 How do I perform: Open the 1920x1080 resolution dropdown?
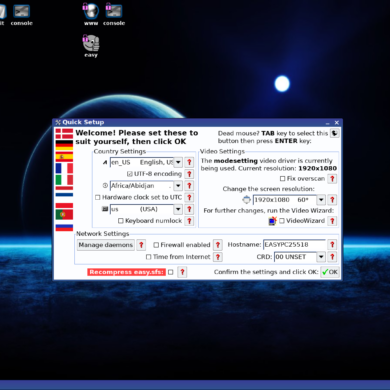click(321, 200)
